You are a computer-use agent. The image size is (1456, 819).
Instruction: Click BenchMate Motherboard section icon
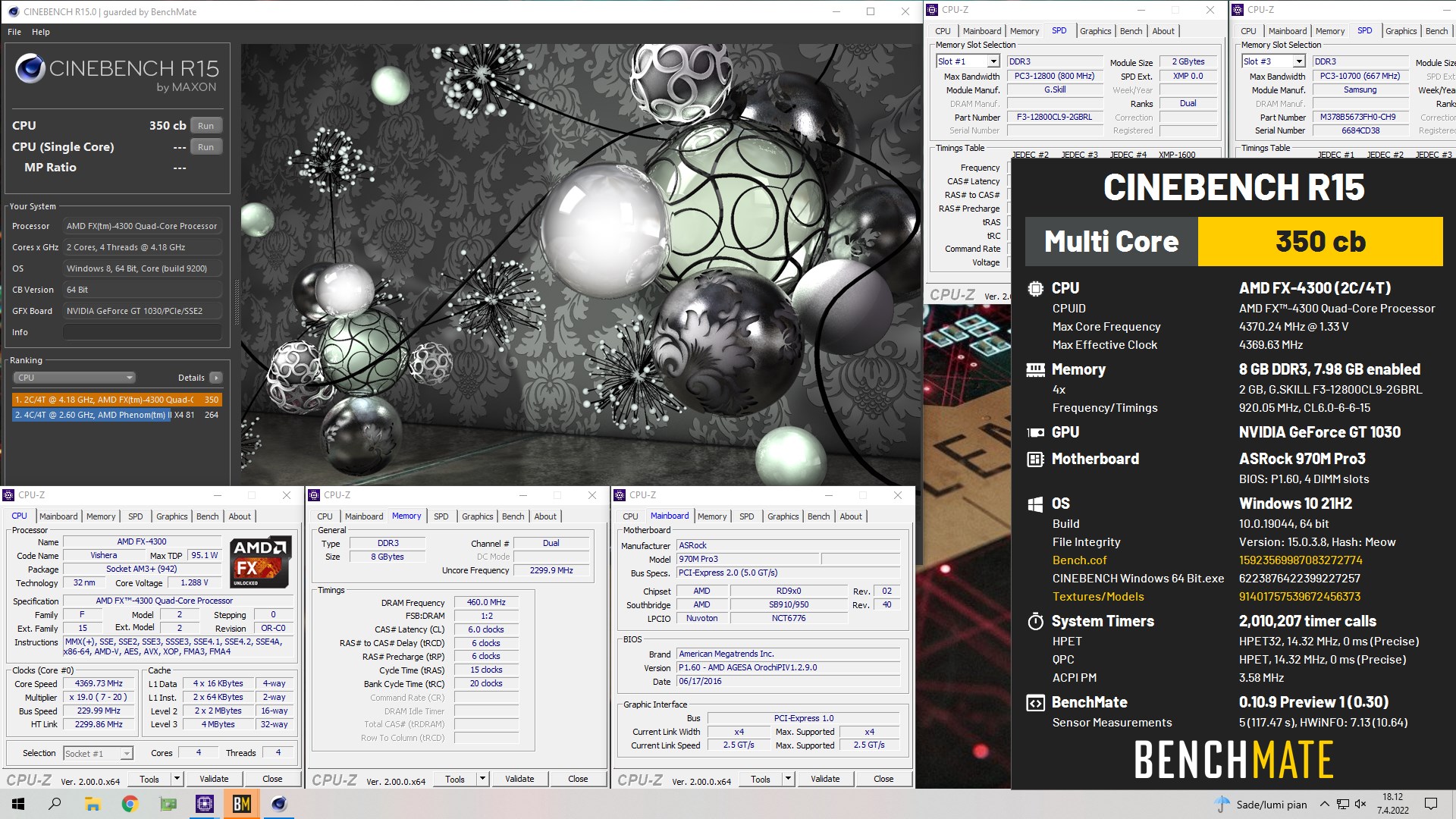pyautogui.click(x=1035, y=459)
